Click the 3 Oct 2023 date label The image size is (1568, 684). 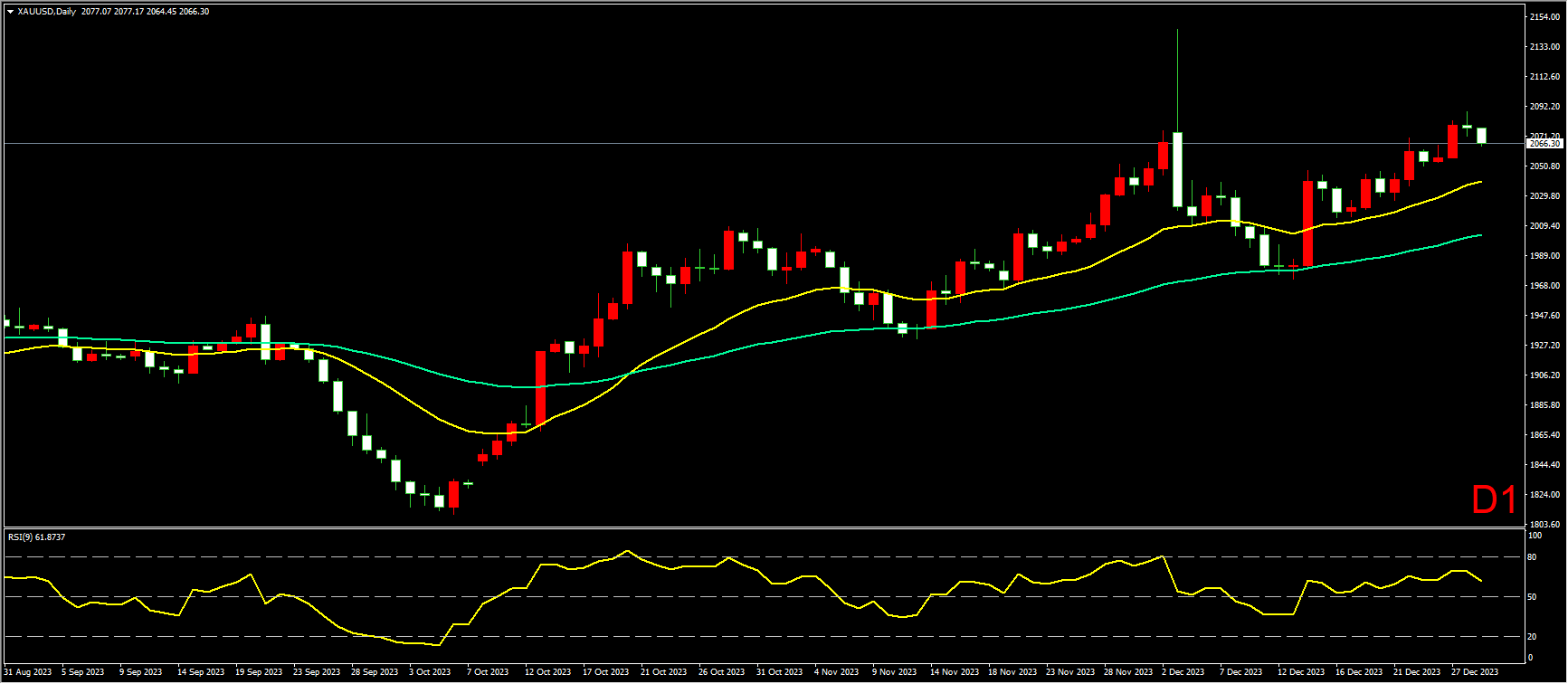pos(430,672)
